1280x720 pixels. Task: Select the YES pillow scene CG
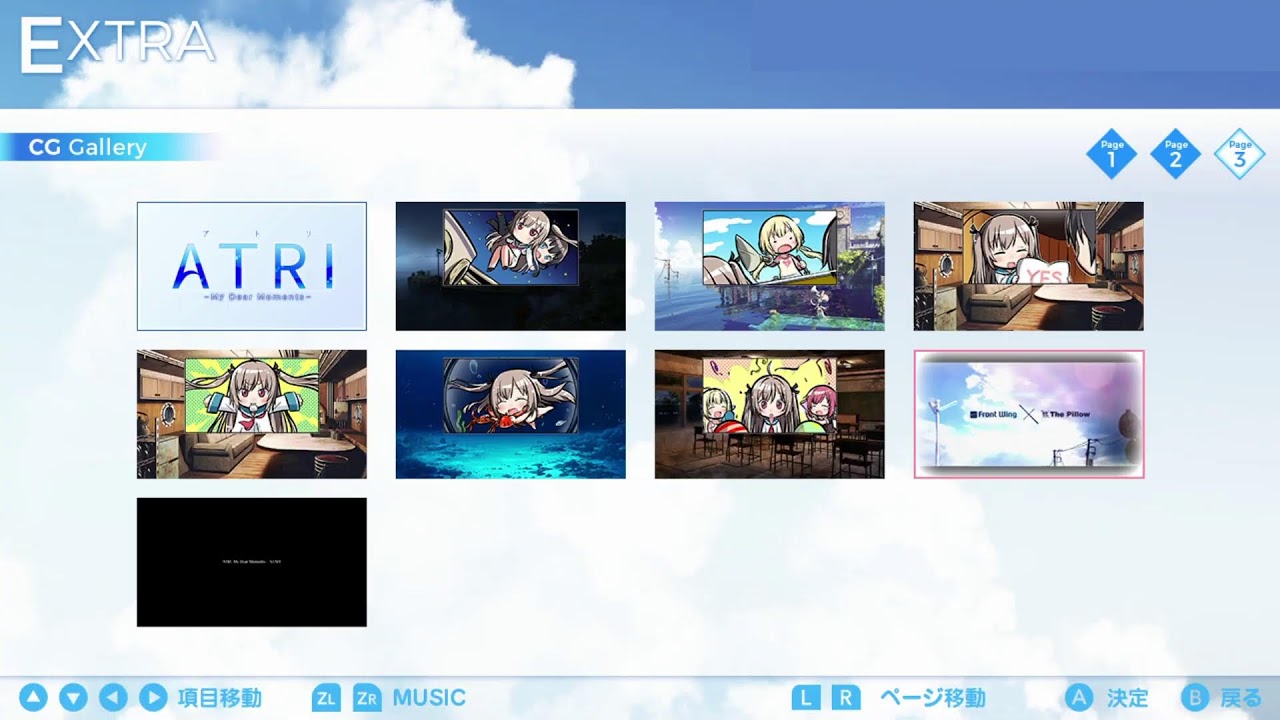click(x=1029, y=265)
